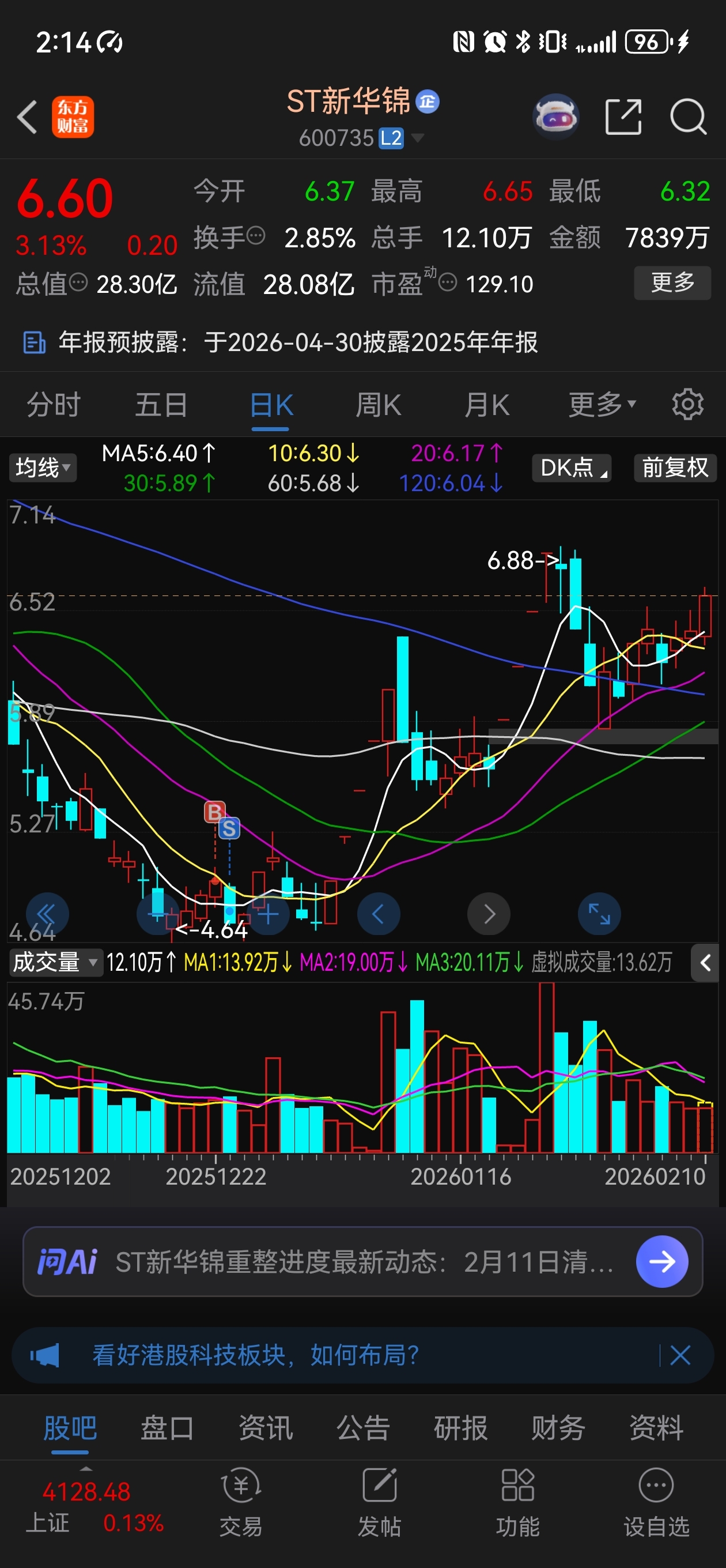Tap the S sell point marker
This screenshot has width=726, height=1568.
(x=229, y=828)
